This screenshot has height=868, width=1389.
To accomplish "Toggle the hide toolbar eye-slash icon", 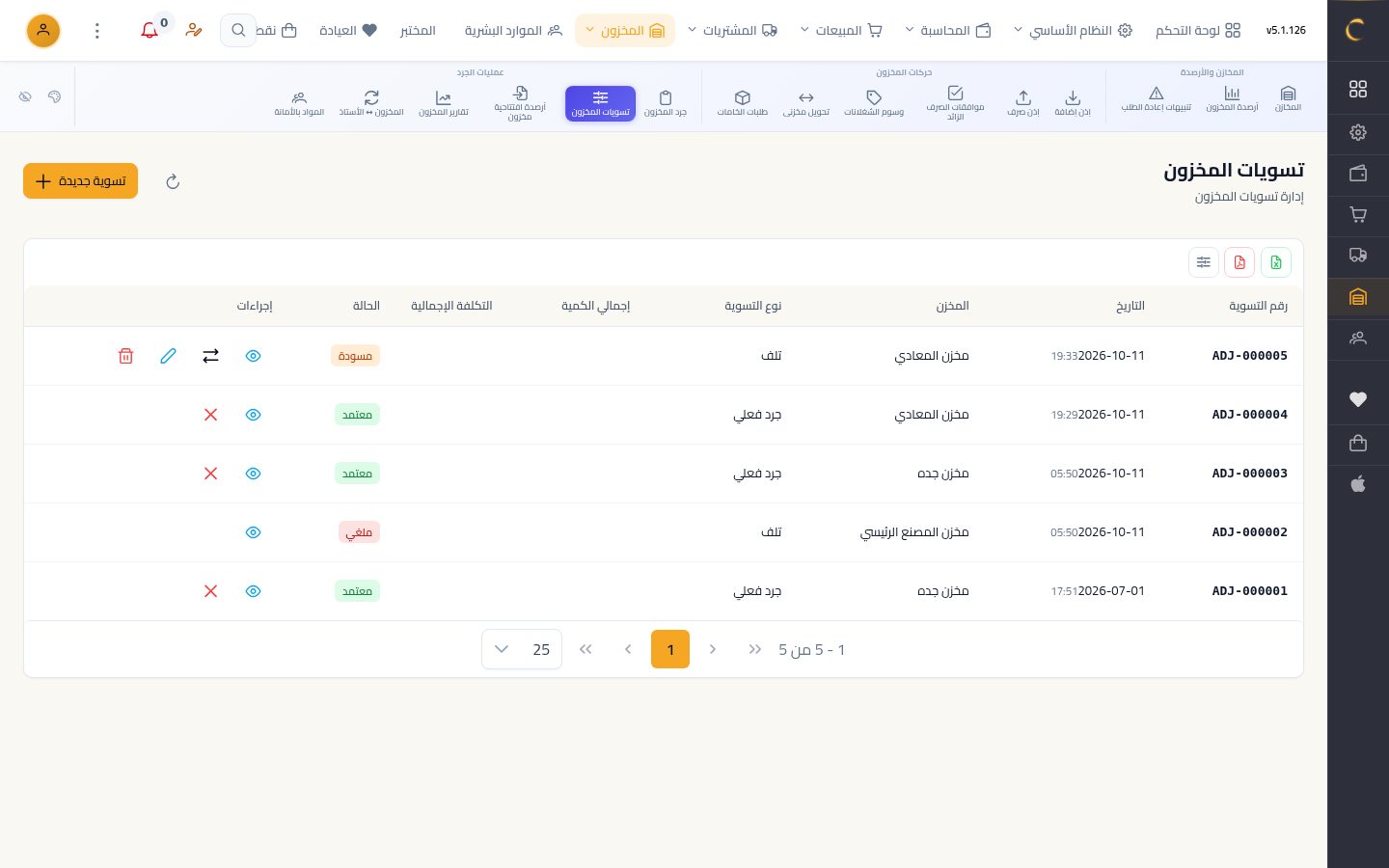I will 25,97.
